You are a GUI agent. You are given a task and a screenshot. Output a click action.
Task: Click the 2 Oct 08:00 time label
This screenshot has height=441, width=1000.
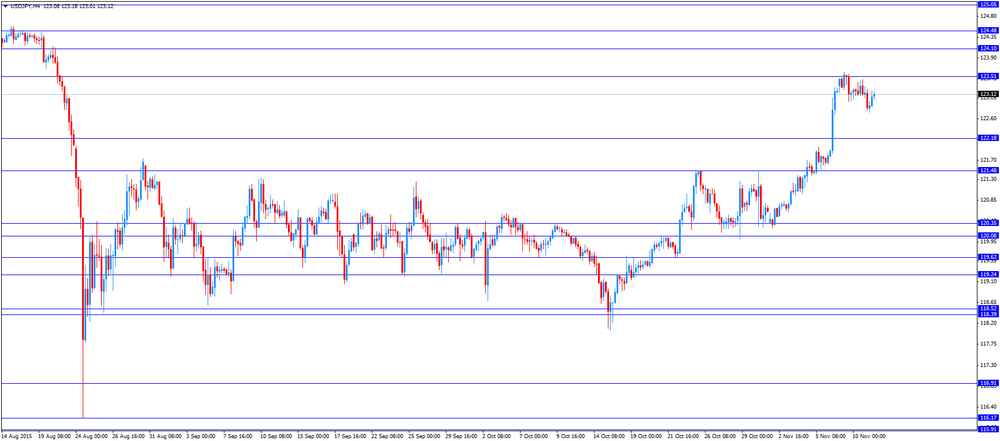coord(497,437)
